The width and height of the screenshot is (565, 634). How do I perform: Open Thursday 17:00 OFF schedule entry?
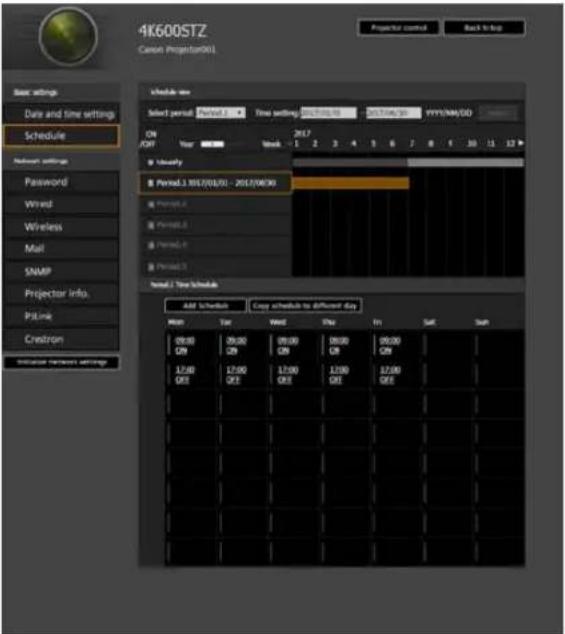339,375
